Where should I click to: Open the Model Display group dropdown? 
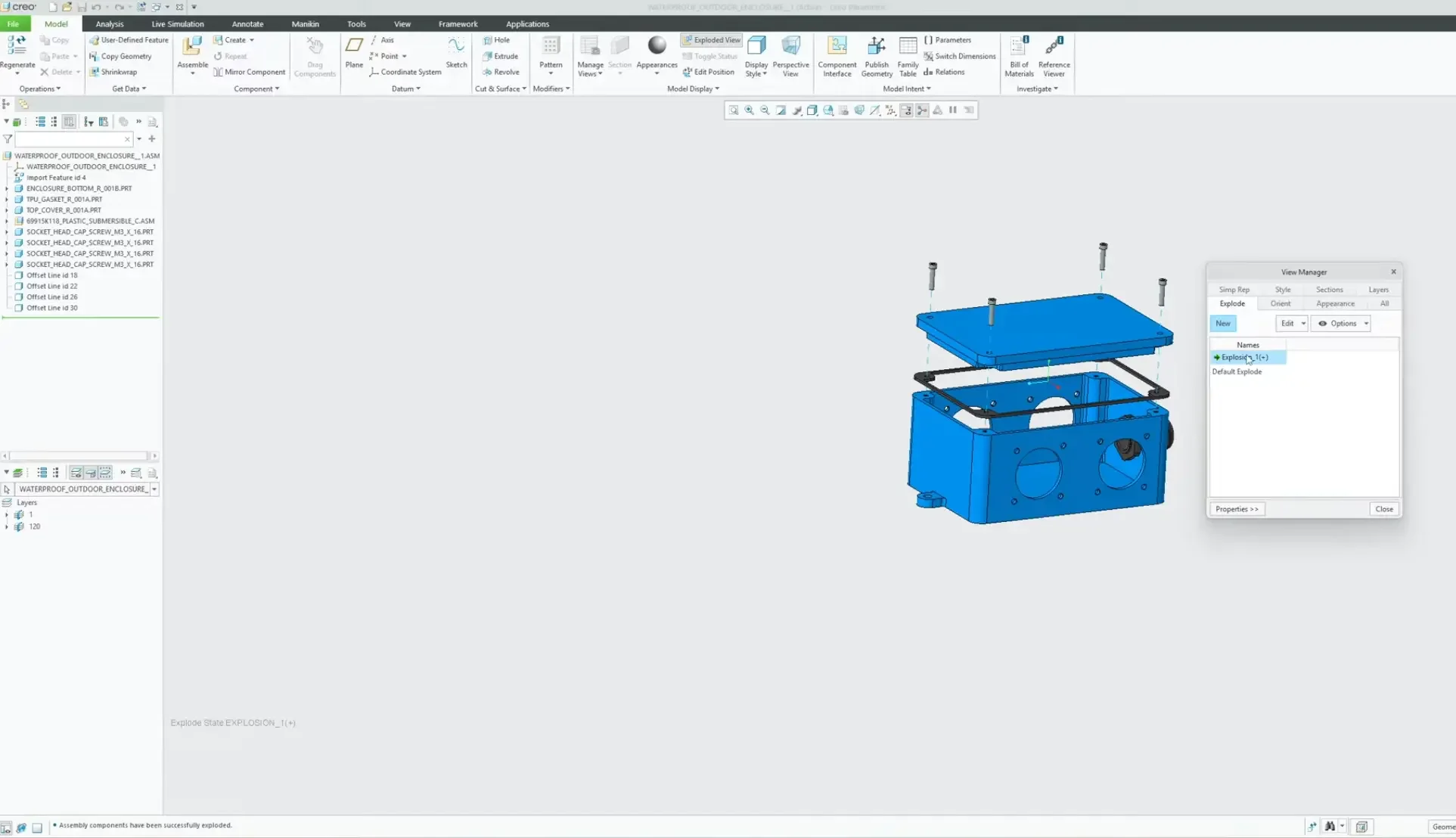(693, 89)
